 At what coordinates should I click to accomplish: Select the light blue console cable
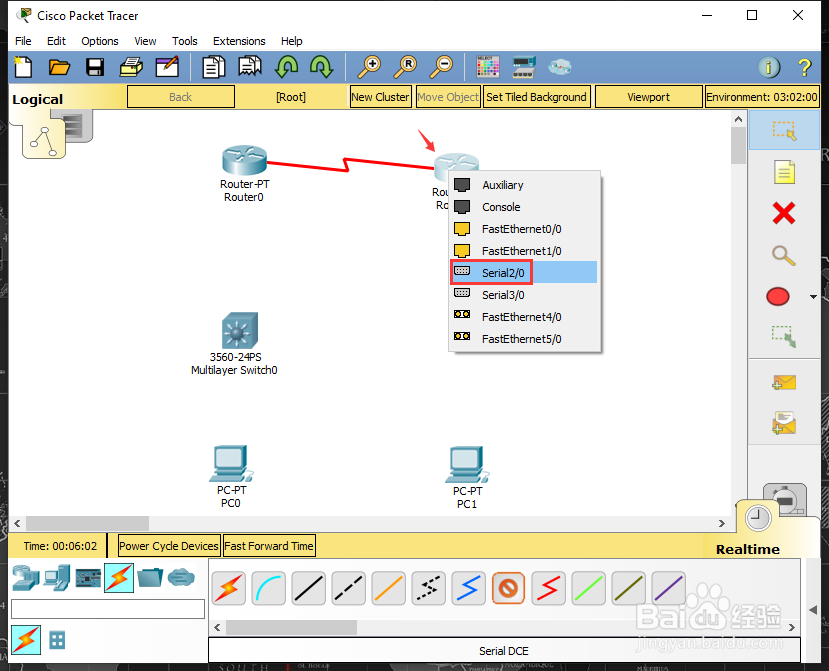click(269, 588)
